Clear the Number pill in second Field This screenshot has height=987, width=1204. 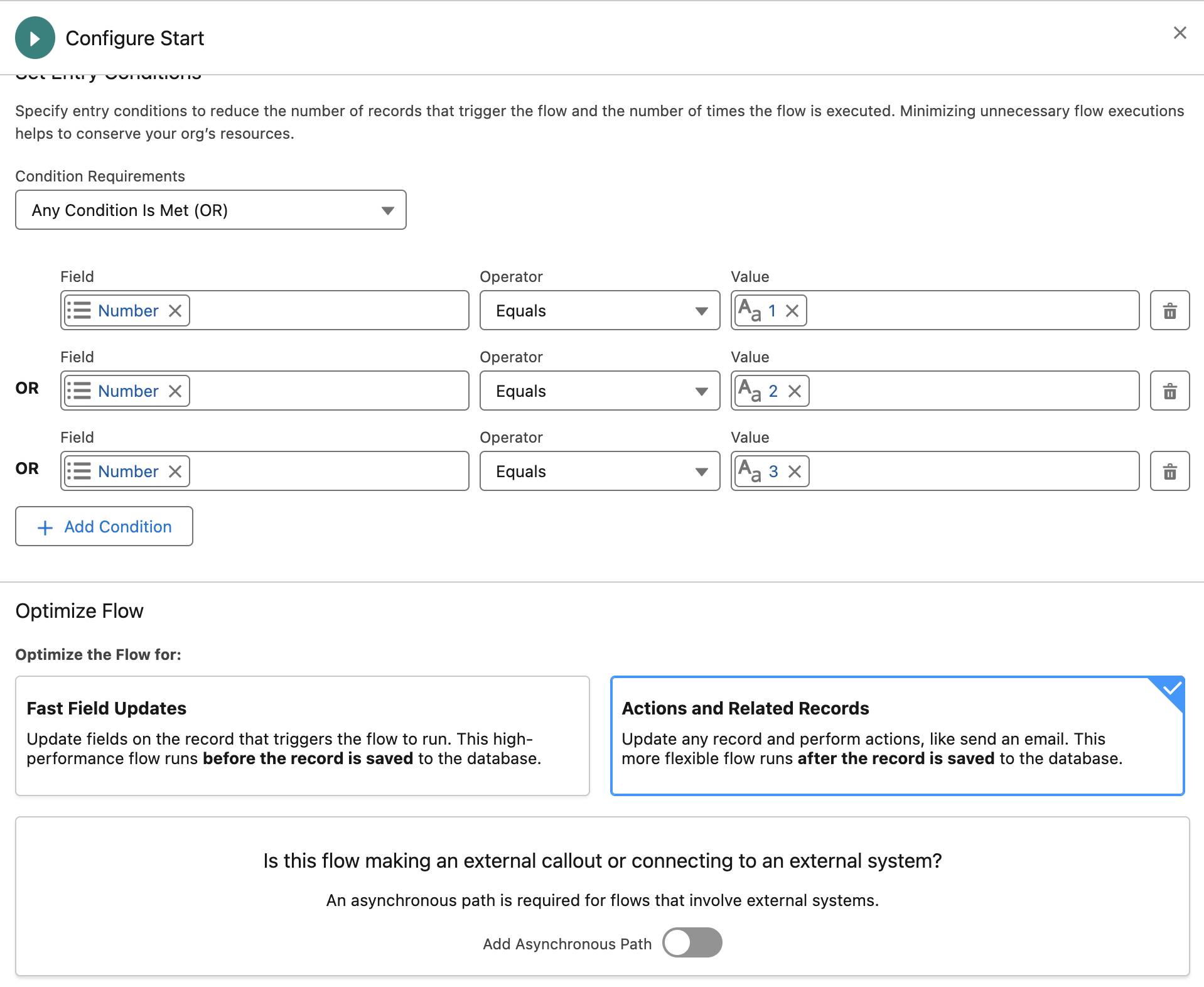(x=175, y=391)
